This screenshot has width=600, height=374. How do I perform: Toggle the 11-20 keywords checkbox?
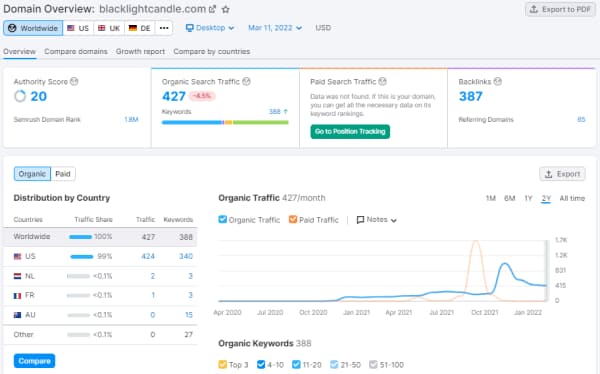coord(296,364)
